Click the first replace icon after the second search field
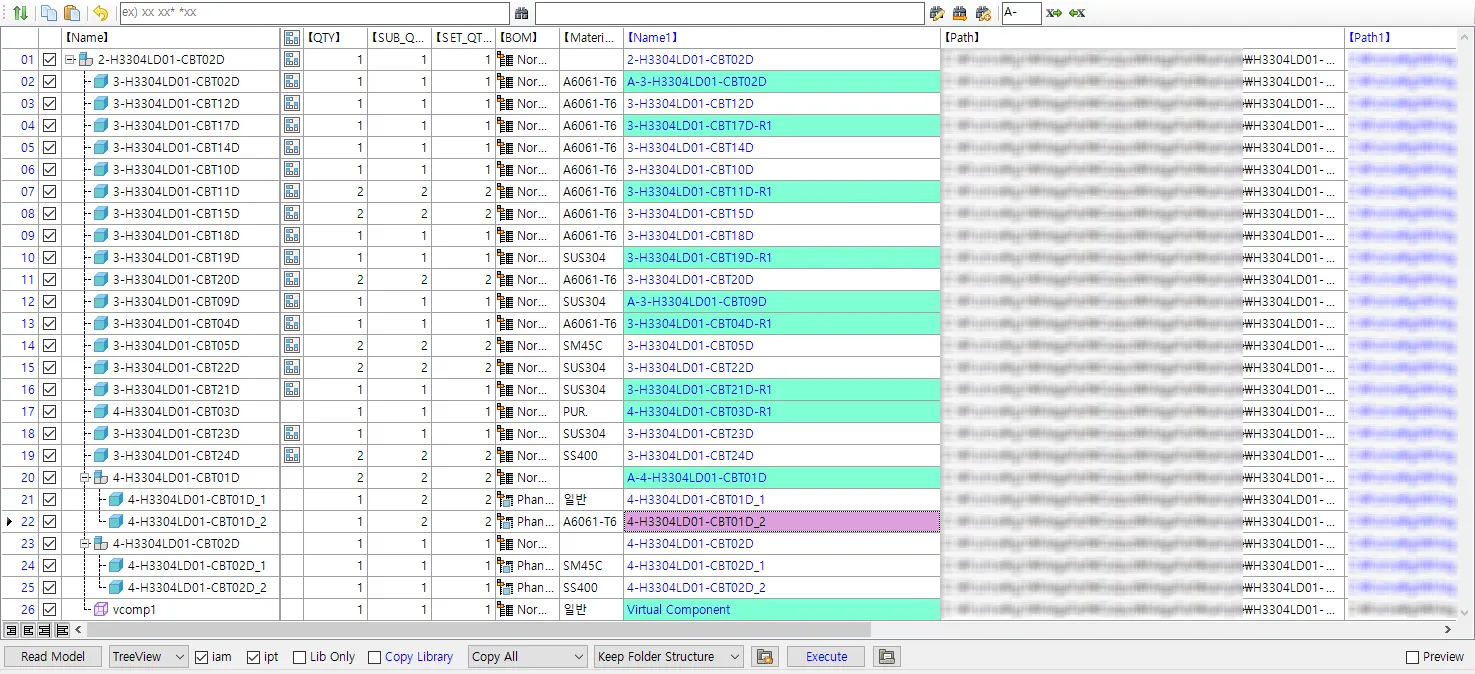 (937, 13)
